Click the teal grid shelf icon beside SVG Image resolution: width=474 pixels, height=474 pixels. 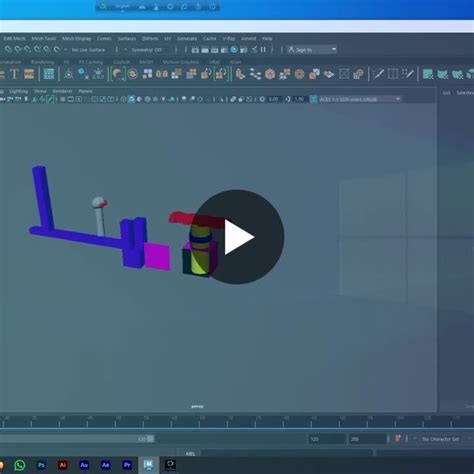click(x=49, y=74)
